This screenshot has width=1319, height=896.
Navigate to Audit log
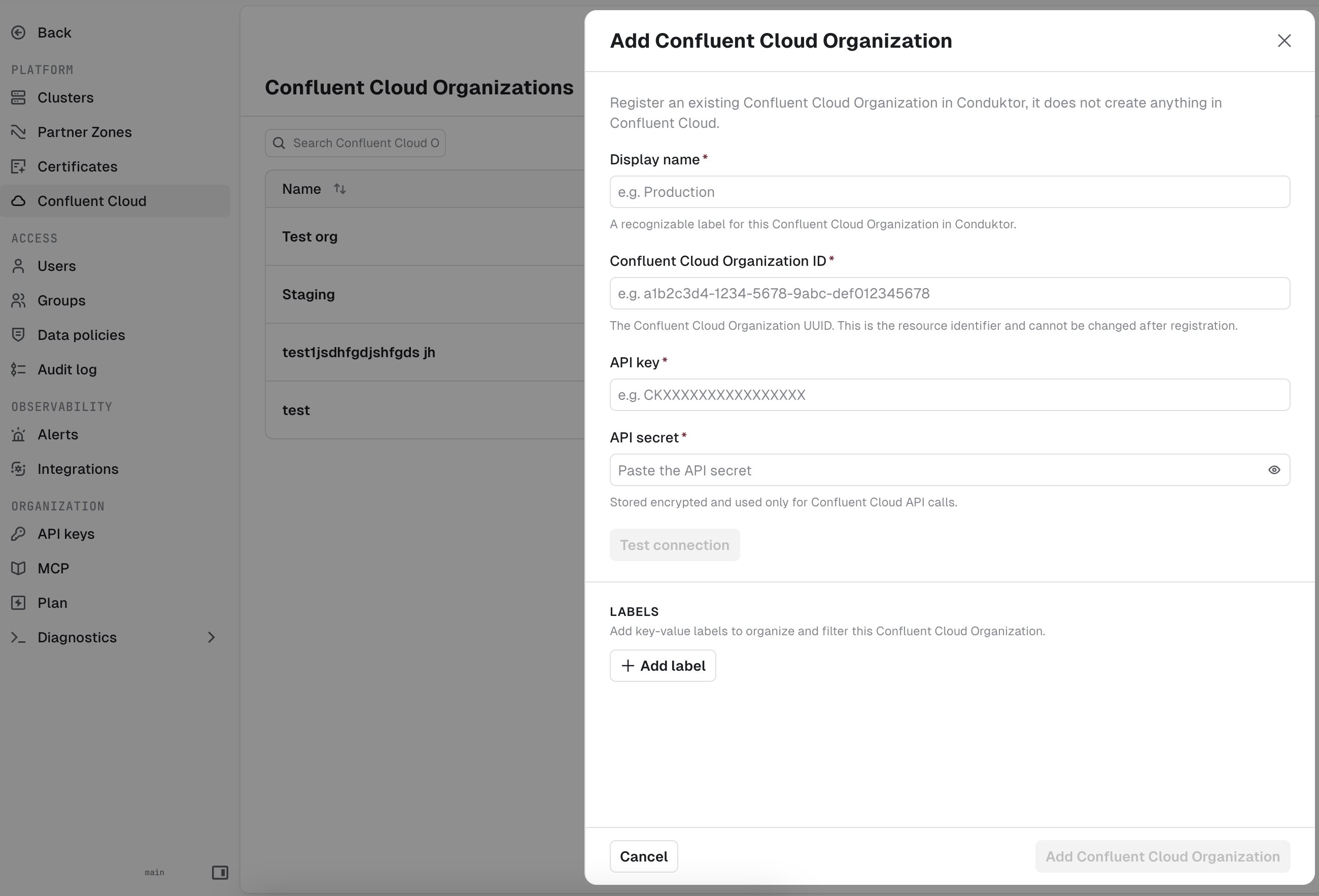(115, 370)
